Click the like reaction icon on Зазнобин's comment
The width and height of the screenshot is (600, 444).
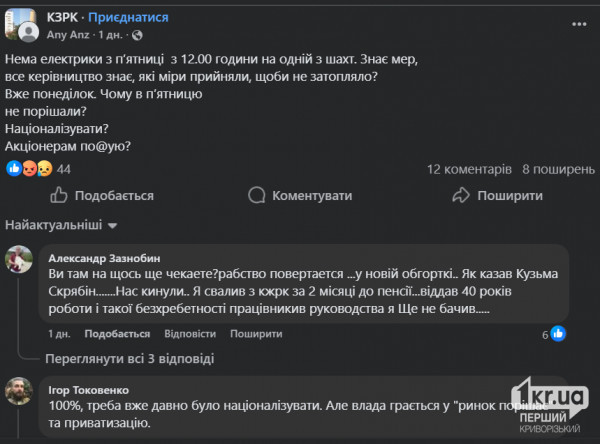pyautogui.click(x=560, y=334)
